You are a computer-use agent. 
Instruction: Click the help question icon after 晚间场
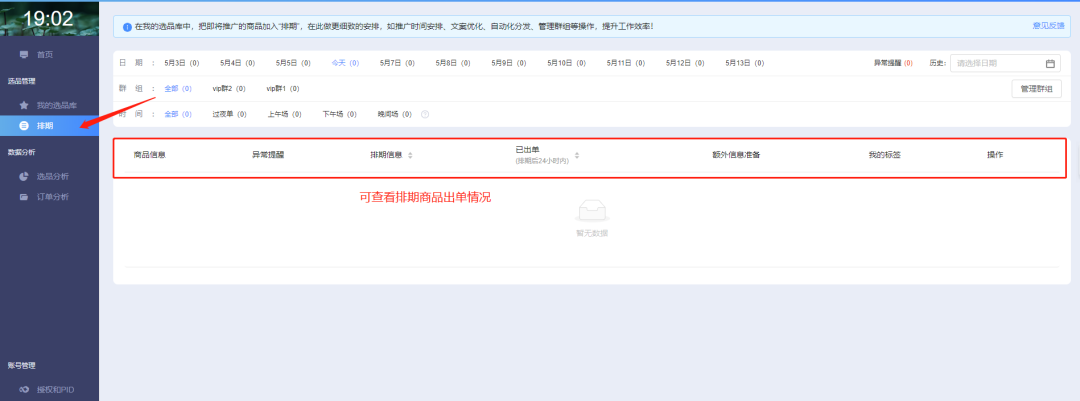pyautogui.click(x=425, y=114)
